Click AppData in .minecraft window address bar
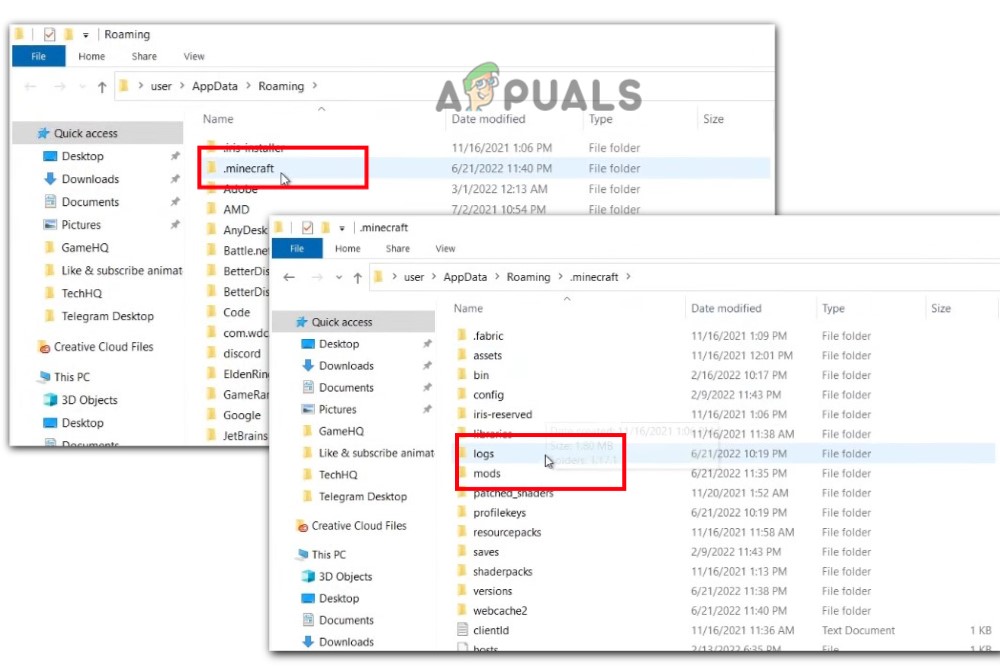The height and width of the screenshot is (672, 1000). point(465,277)
